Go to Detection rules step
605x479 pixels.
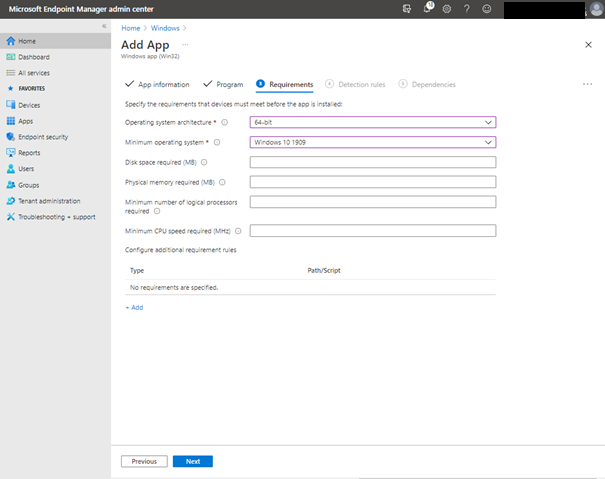point(355,84)
